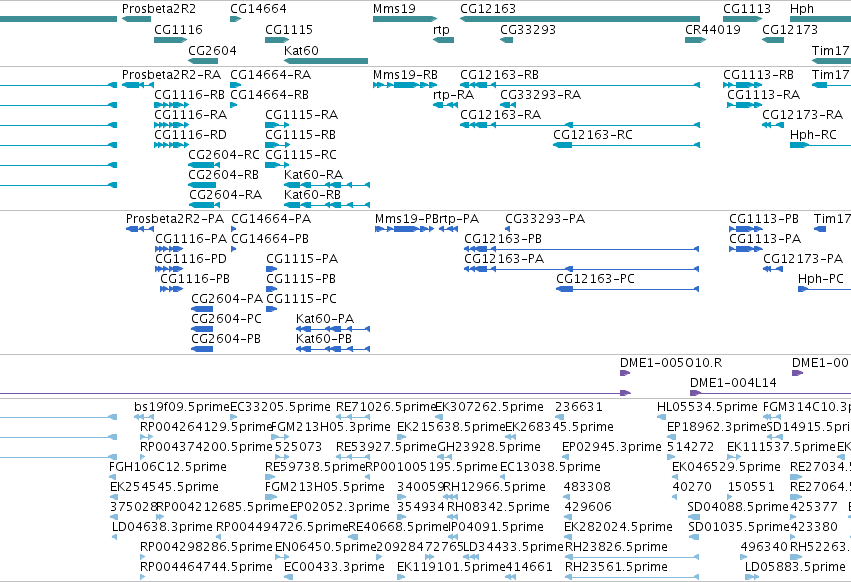Select the Prosbeta2R2 gene feature
The width and height of the screenshot is (851, 582).
[136, 19]
